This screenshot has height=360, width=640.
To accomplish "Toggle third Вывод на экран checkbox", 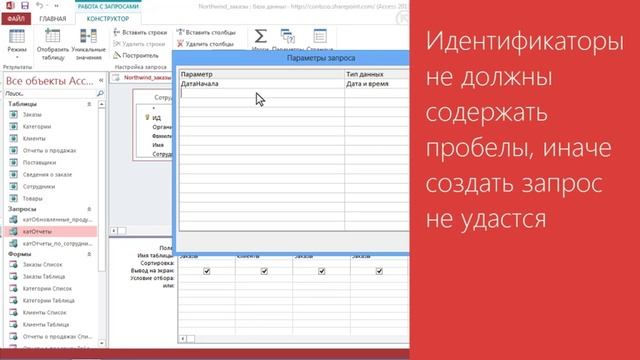I will pyautogui.click(x=322, y=271).
